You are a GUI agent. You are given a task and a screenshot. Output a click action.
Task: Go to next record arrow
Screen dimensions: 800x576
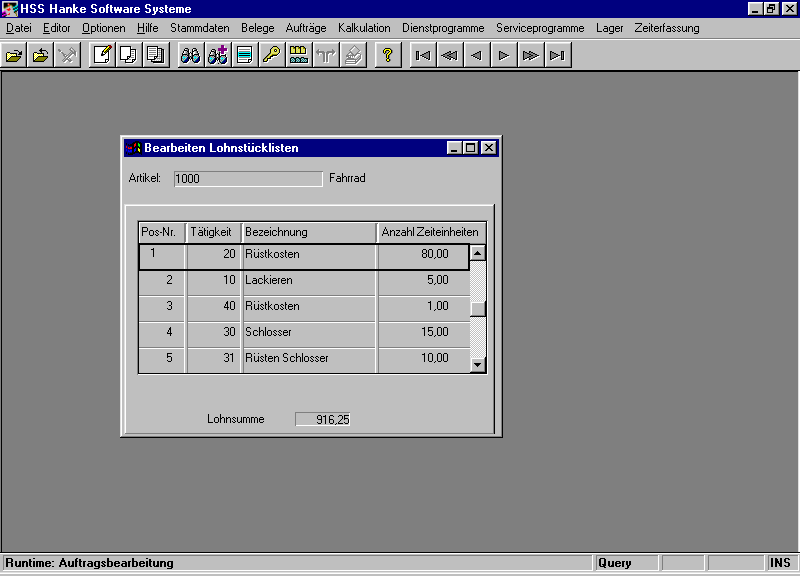504,56
